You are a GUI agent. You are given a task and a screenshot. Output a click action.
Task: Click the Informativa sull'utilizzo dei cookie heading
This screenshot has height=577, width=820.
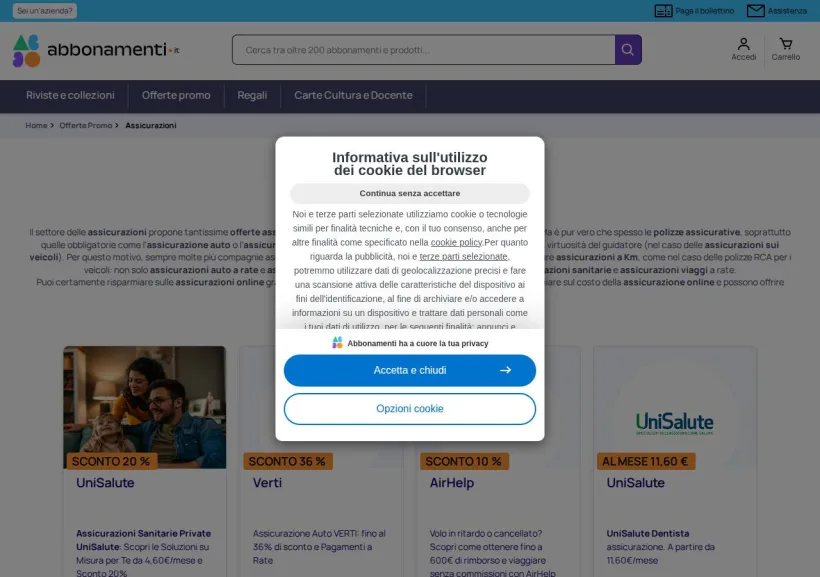click(410, 164)
